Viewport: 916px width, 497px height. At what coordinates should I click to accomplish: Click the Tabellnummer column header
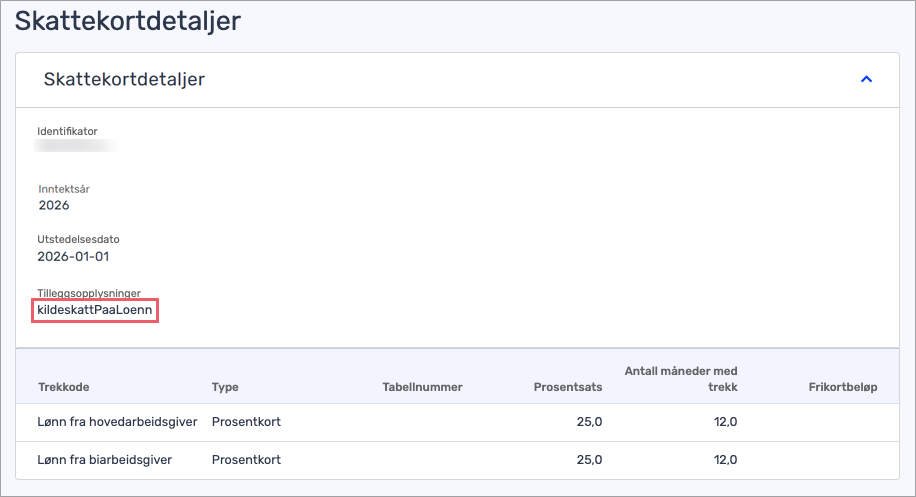point(422,387)
